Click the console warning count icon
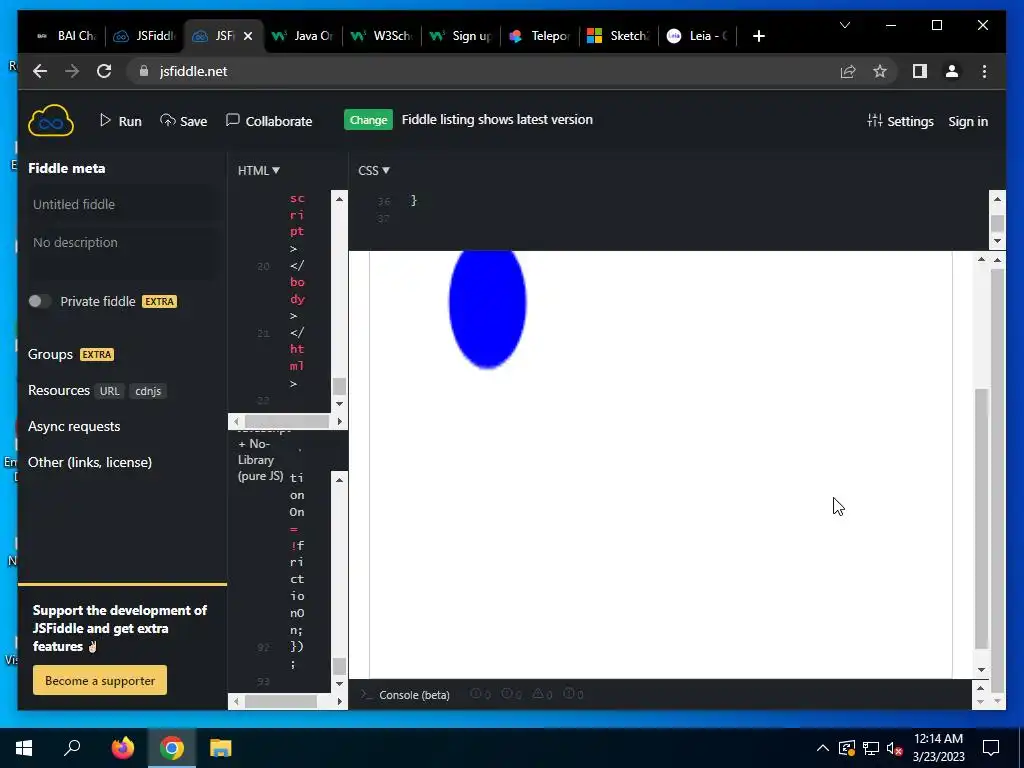1024x768 pixels. (542, 694)
